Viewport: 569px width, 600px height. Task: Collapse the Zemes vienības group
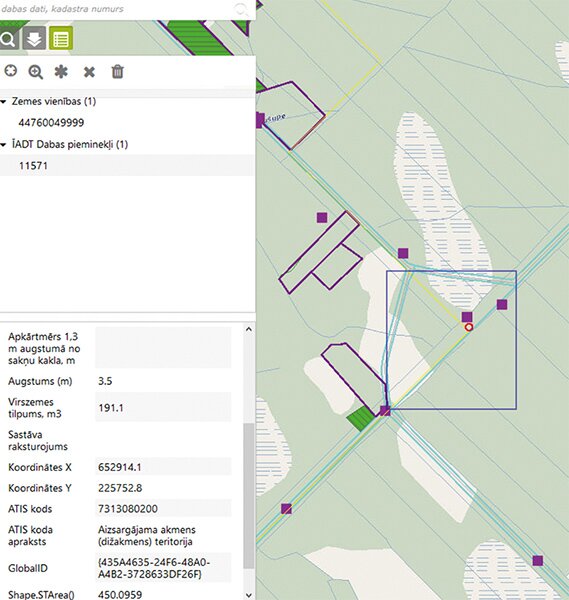click(x=3, y=102)
